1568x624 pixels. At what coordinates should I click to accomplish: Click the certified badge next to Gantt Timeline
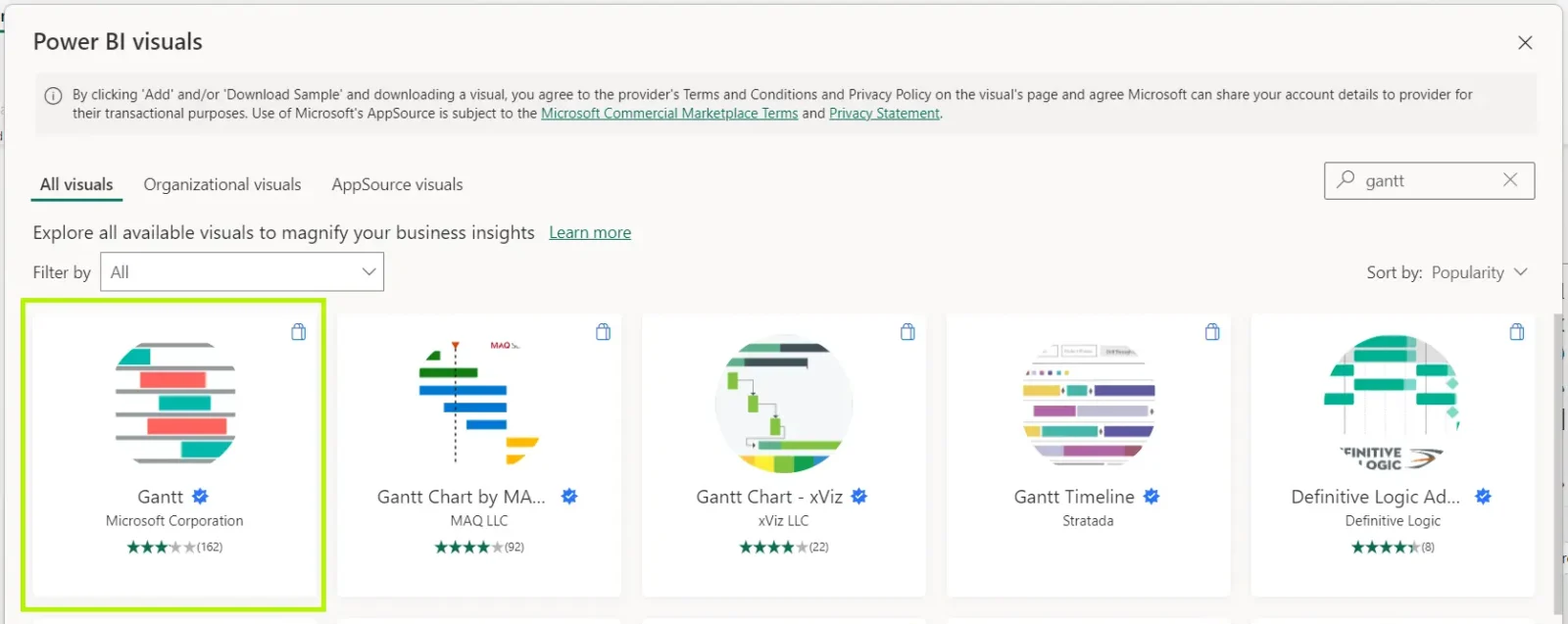point(1151,497)
